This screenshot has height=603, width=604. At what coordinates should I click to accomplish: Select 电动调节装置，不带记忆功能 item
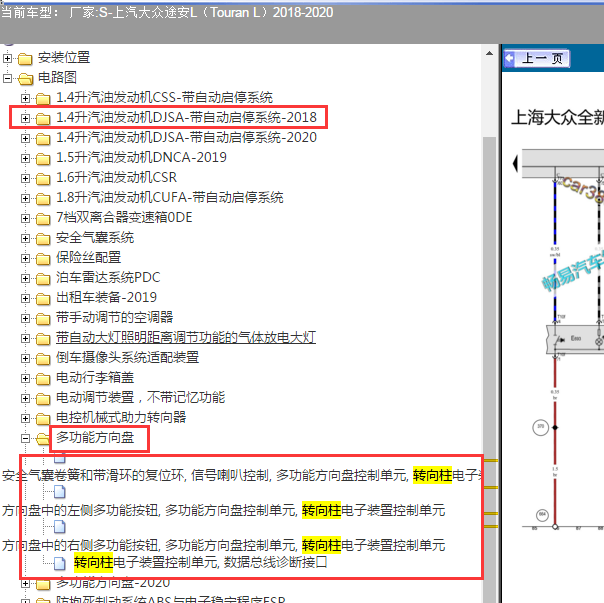pyautogui.click(x=141, y=397)
